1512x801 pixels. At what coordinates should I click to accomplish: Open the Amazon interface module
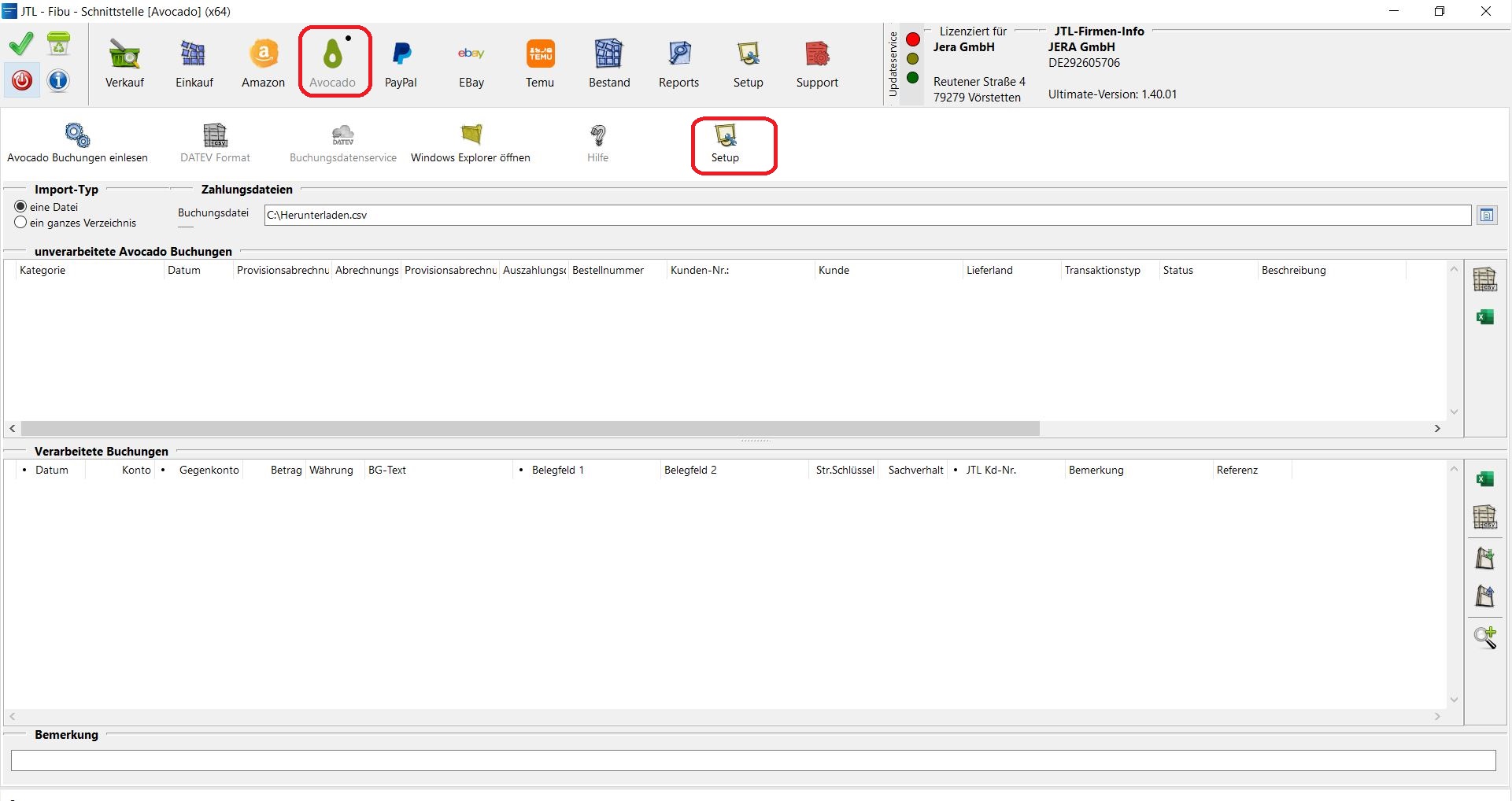263,63
